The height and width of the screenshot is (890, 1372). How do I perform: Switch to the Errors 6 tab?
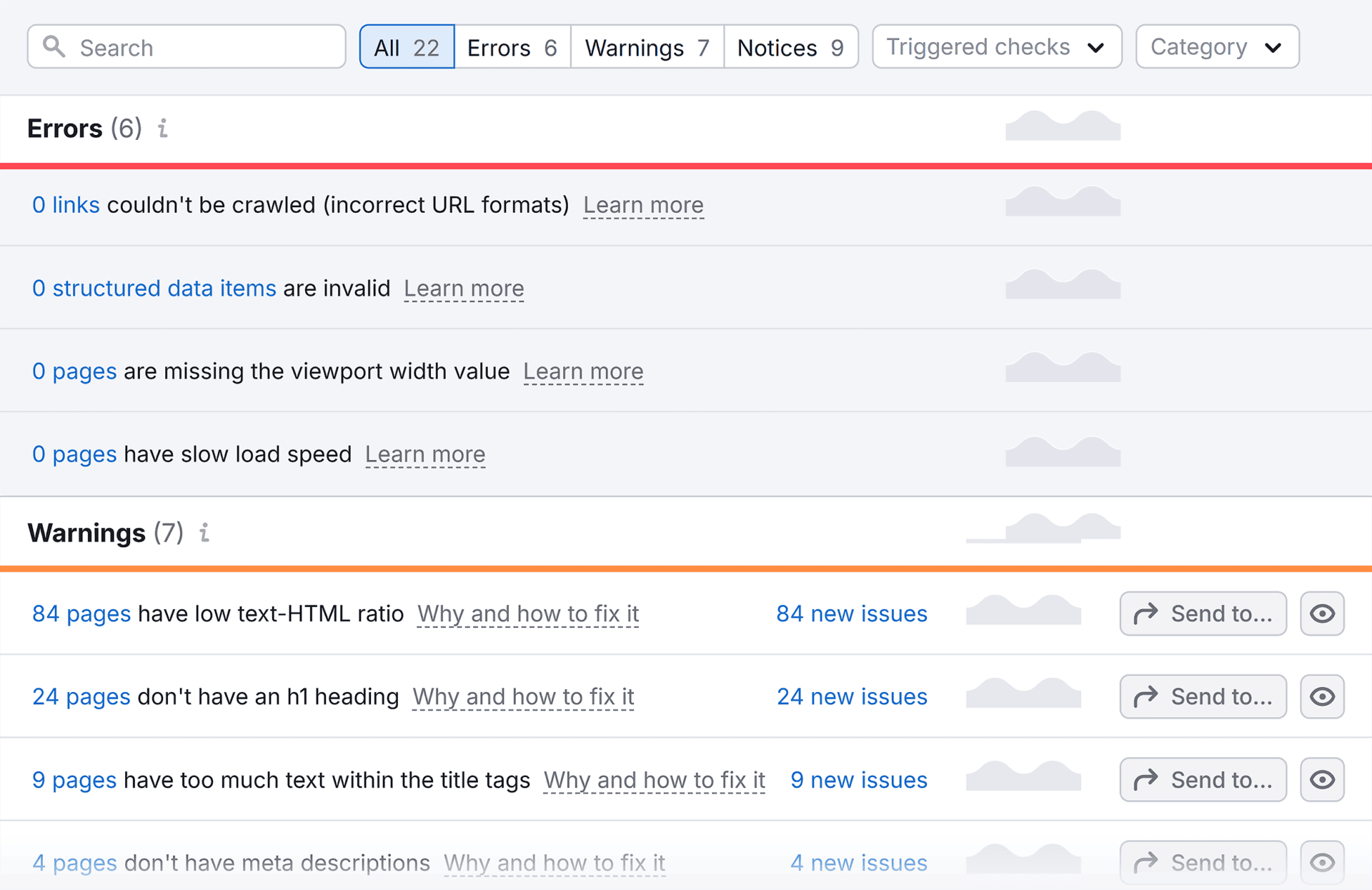click(512, 47)
